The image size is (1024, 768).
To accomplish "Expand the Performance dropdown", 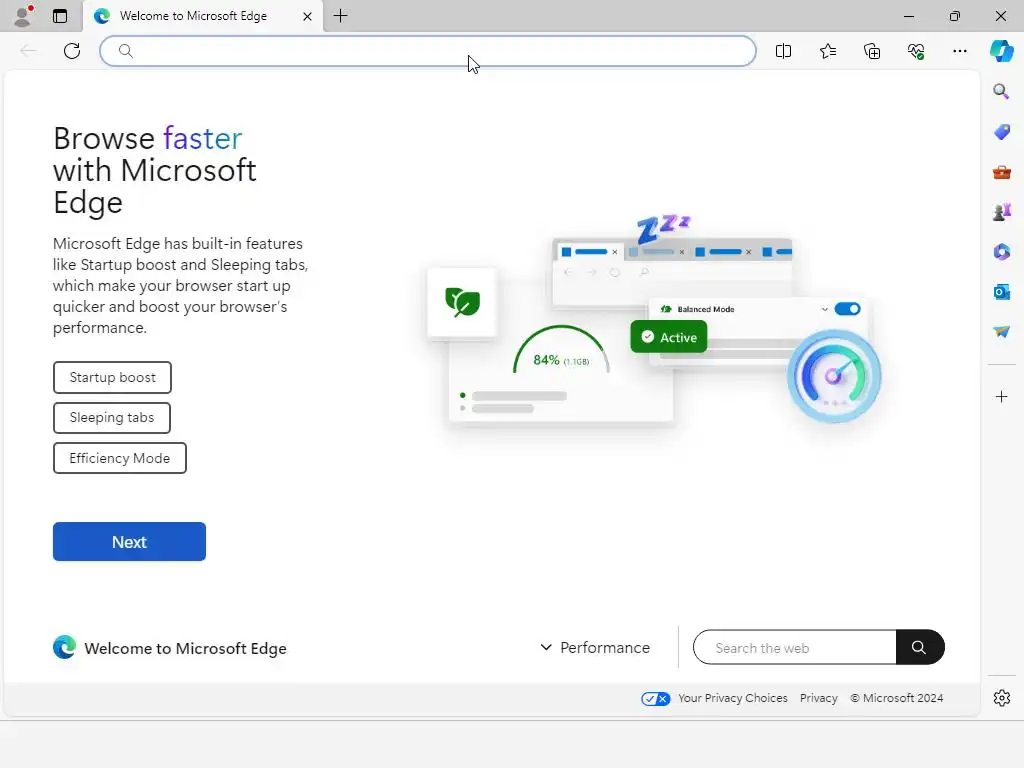I will click(x=595, y=647).
